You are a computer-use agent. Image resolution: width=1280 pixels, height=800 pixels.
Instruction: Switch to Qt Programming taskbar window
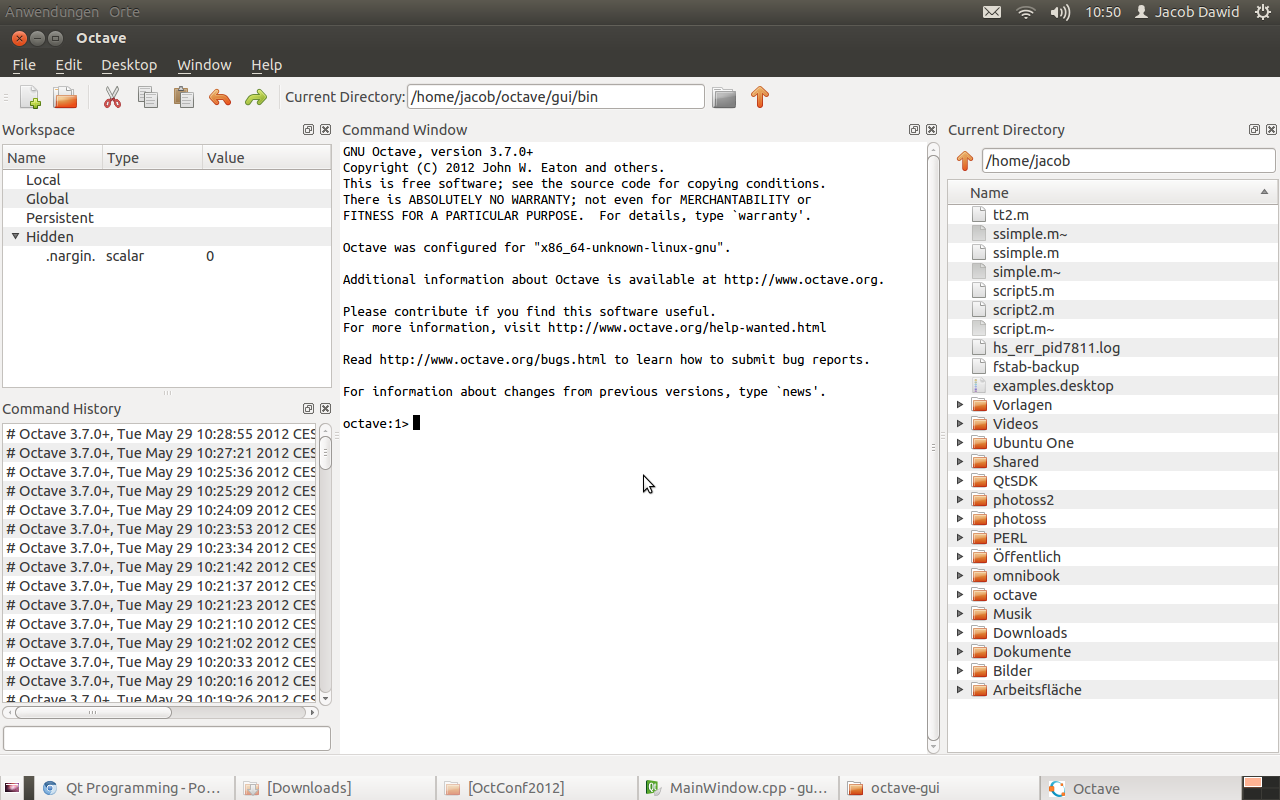(135, 788)
